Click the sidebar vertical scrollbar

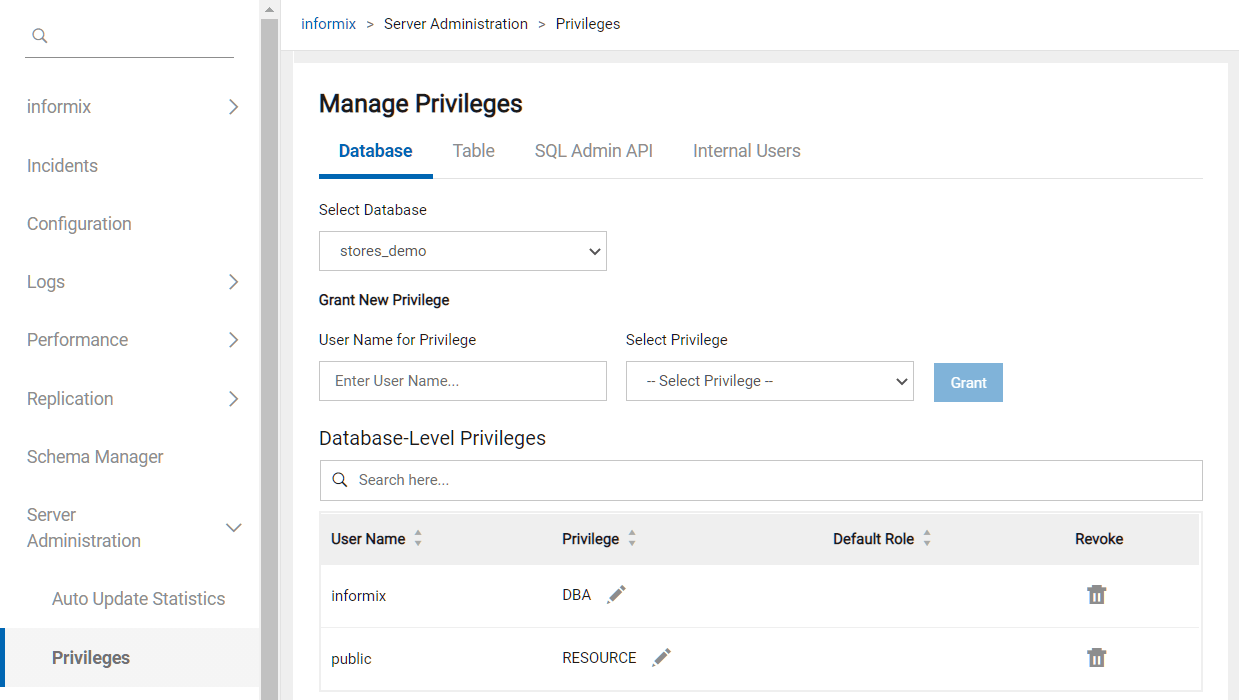pos(269,350)
